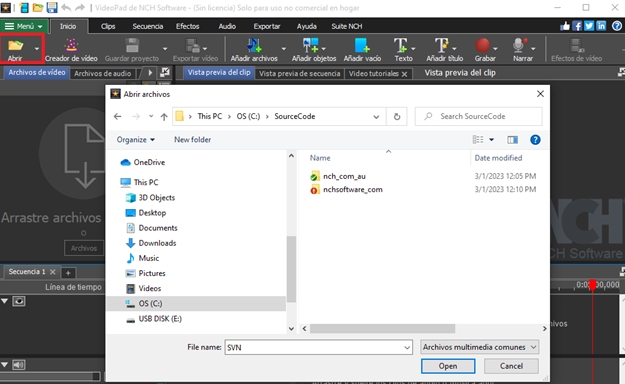Click the Añadir título icon
625x384 pixels.
442,45
